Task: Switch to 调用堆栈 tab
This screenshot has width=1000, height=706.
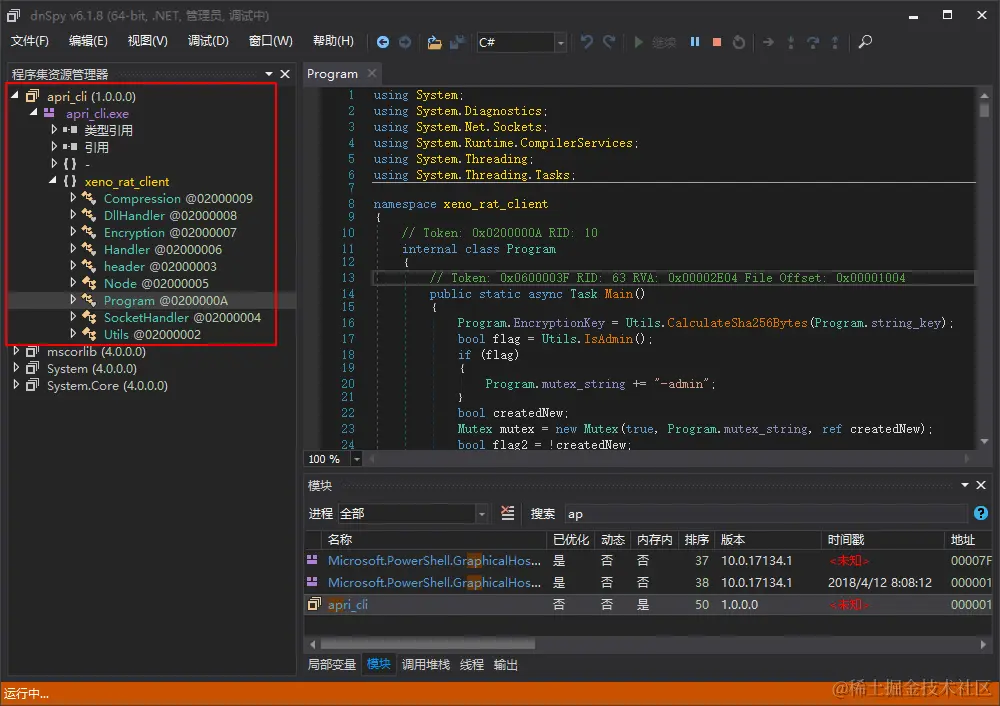Action: tap(425, 665)
